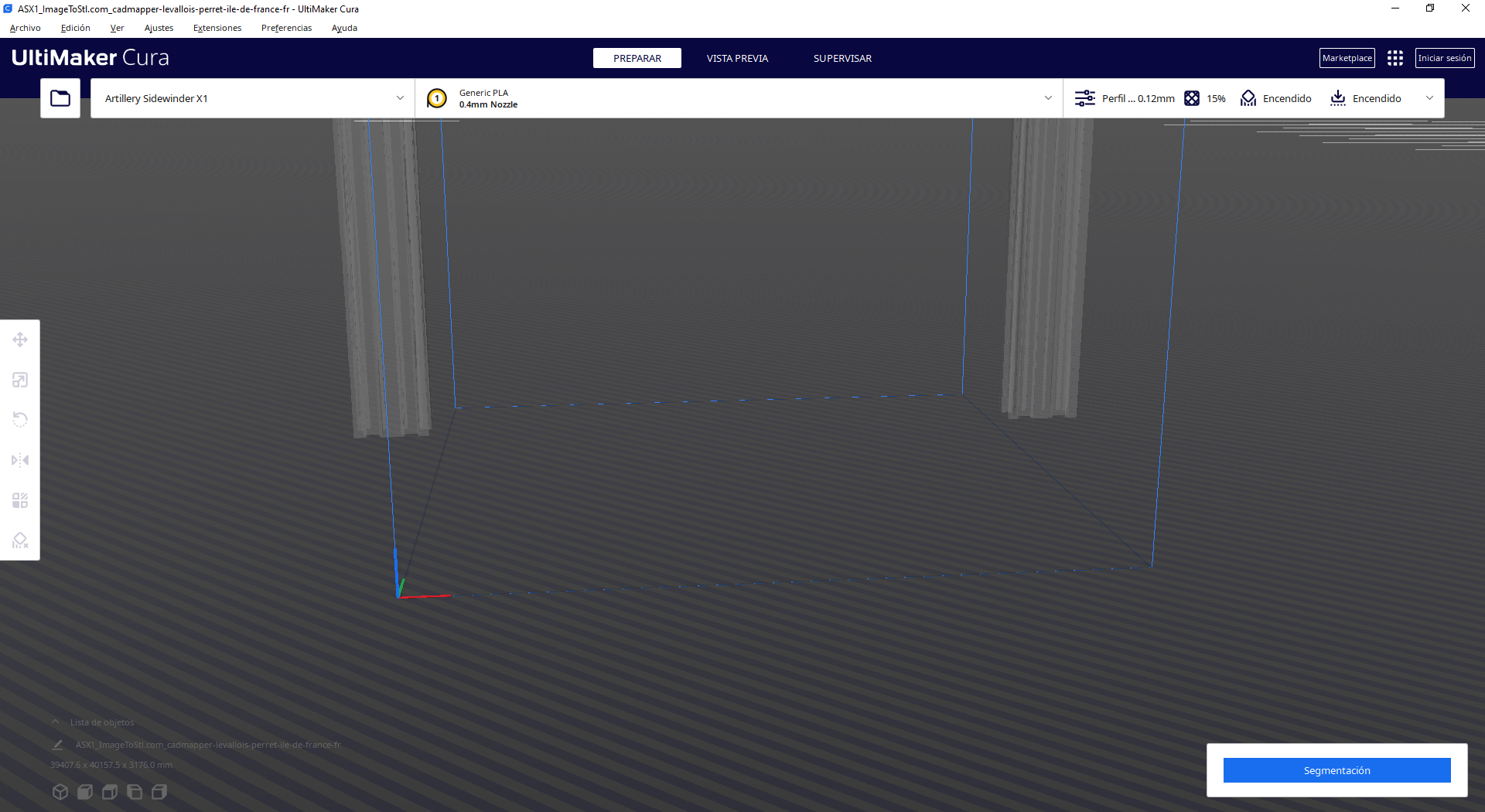Image resolution: width=1485 pixels, height=812 pixels.
Task: Select the Move tool in left toolbar
Action: coord(20,339)
